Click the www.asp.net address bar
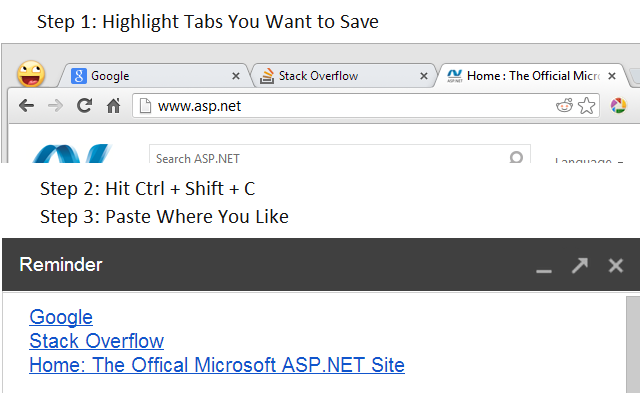 click(340, 105)
